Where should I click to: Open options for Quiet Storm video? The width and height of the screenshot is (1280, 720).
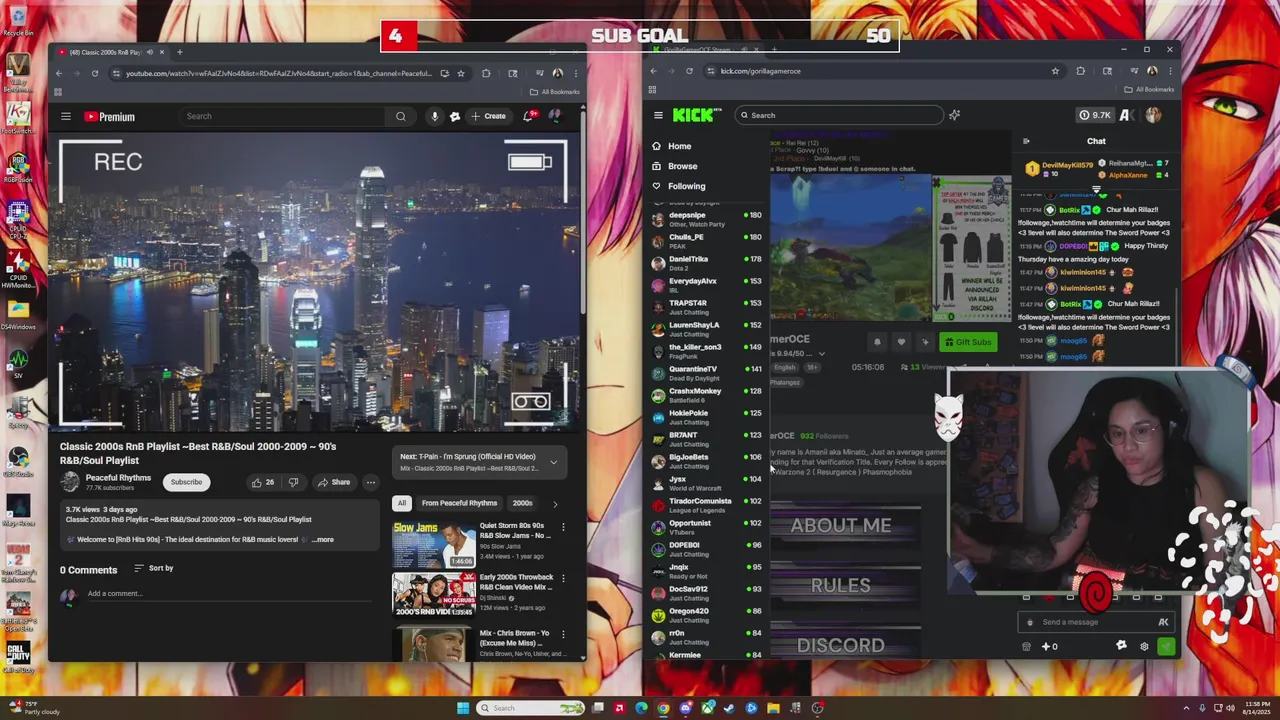[x=563, y=527]
